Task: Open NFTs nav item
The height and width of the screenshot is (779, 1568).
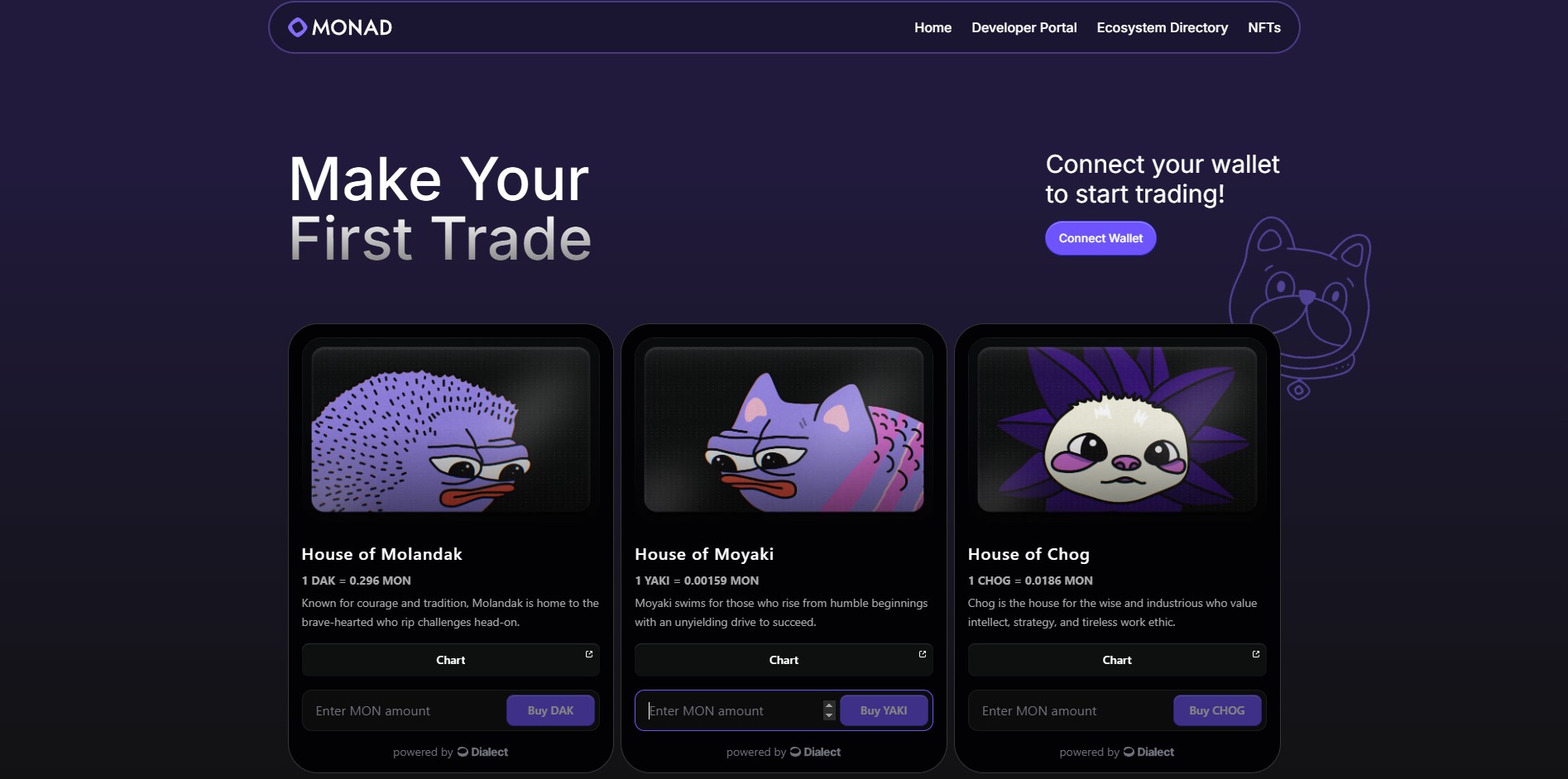Action: click(1264, 27)
